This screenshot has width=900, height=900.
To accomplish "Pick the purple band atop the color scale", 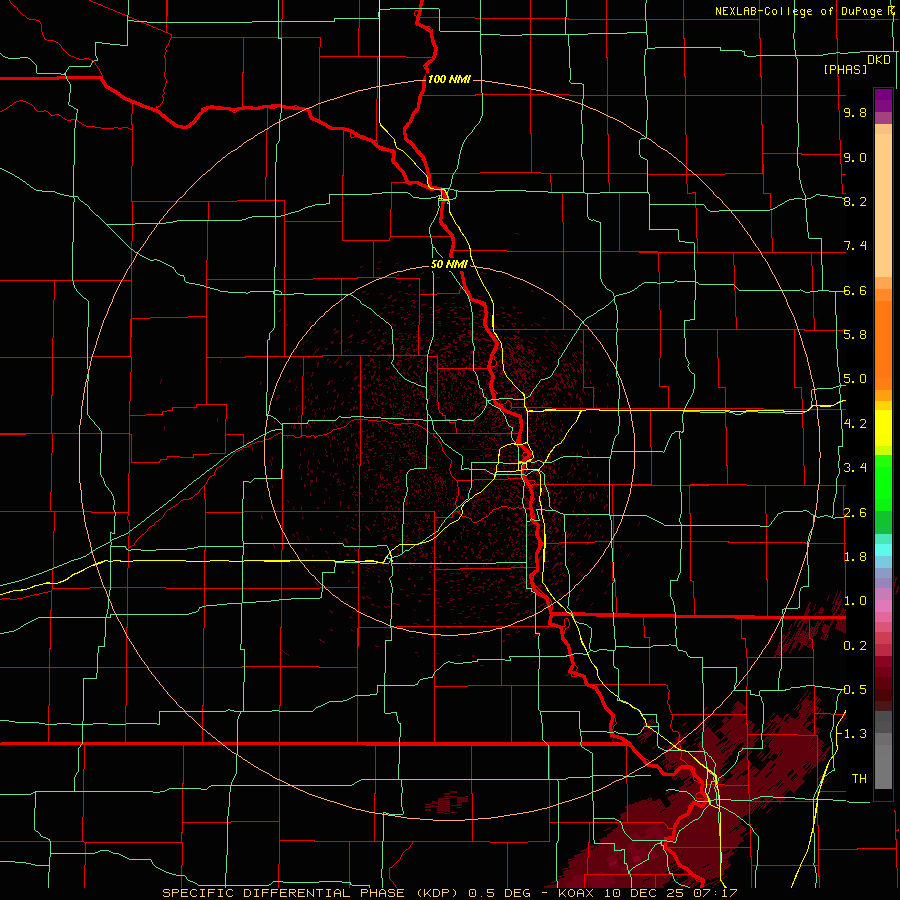I will pos(883,100).
